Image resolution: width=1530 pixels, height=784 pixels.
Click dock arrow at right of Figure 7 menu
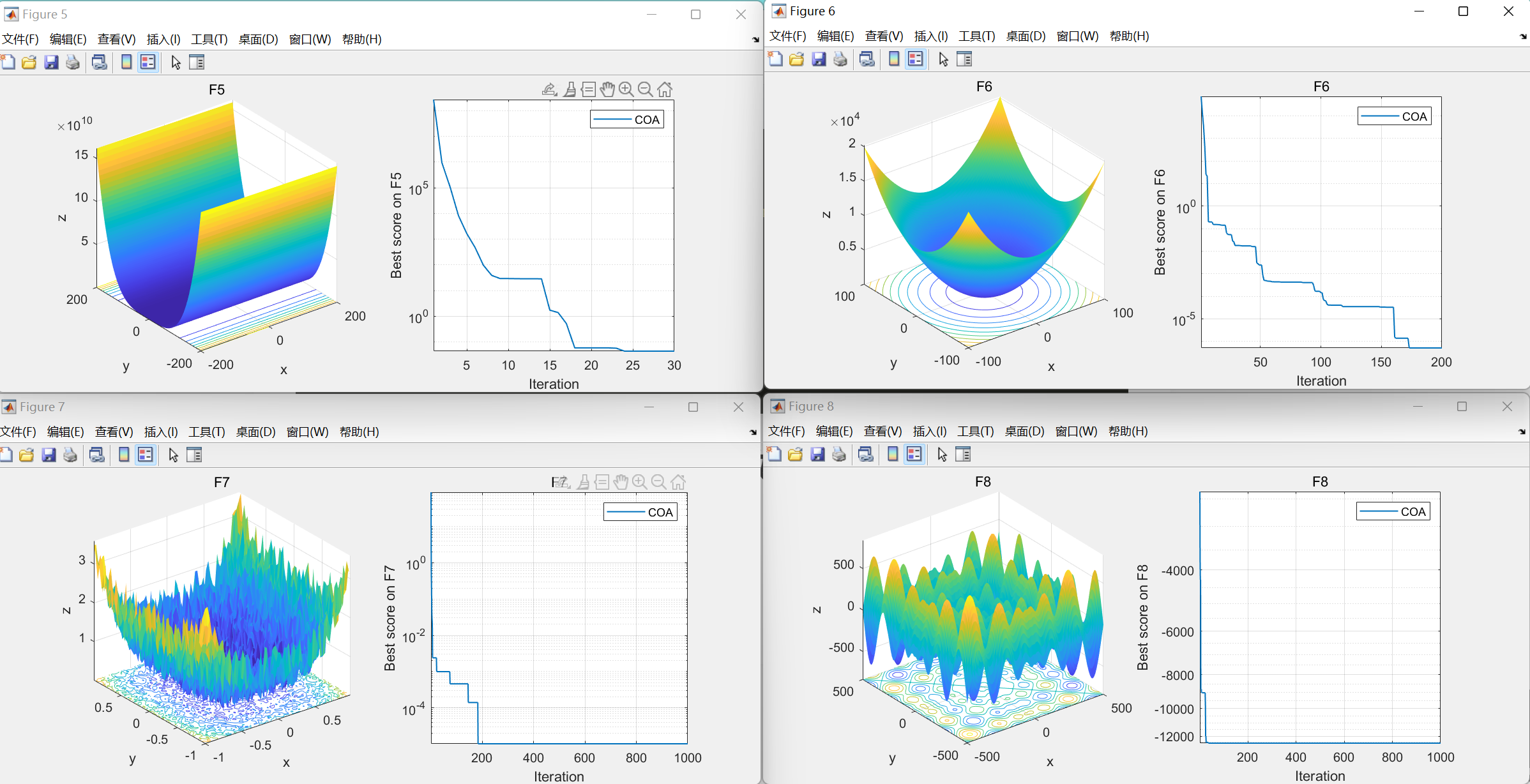[x=753, y=432]
